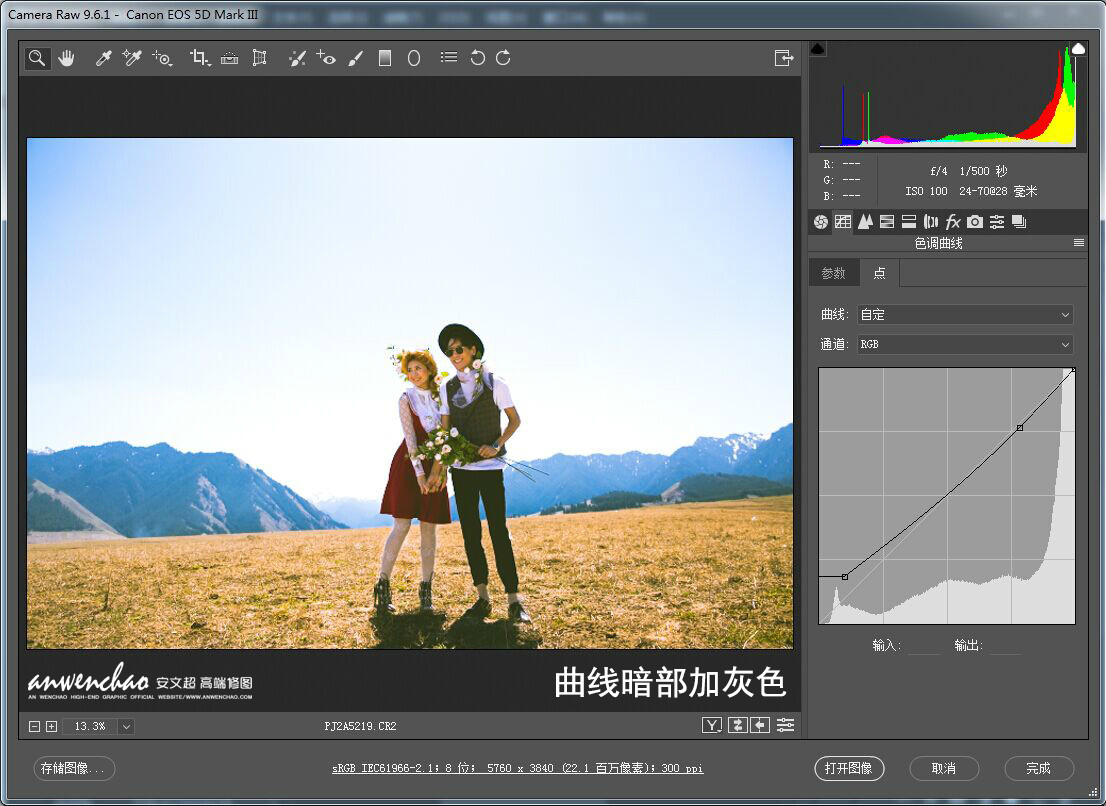Rotate image clockwise
Screen dimensions: 1106x806
503,58
